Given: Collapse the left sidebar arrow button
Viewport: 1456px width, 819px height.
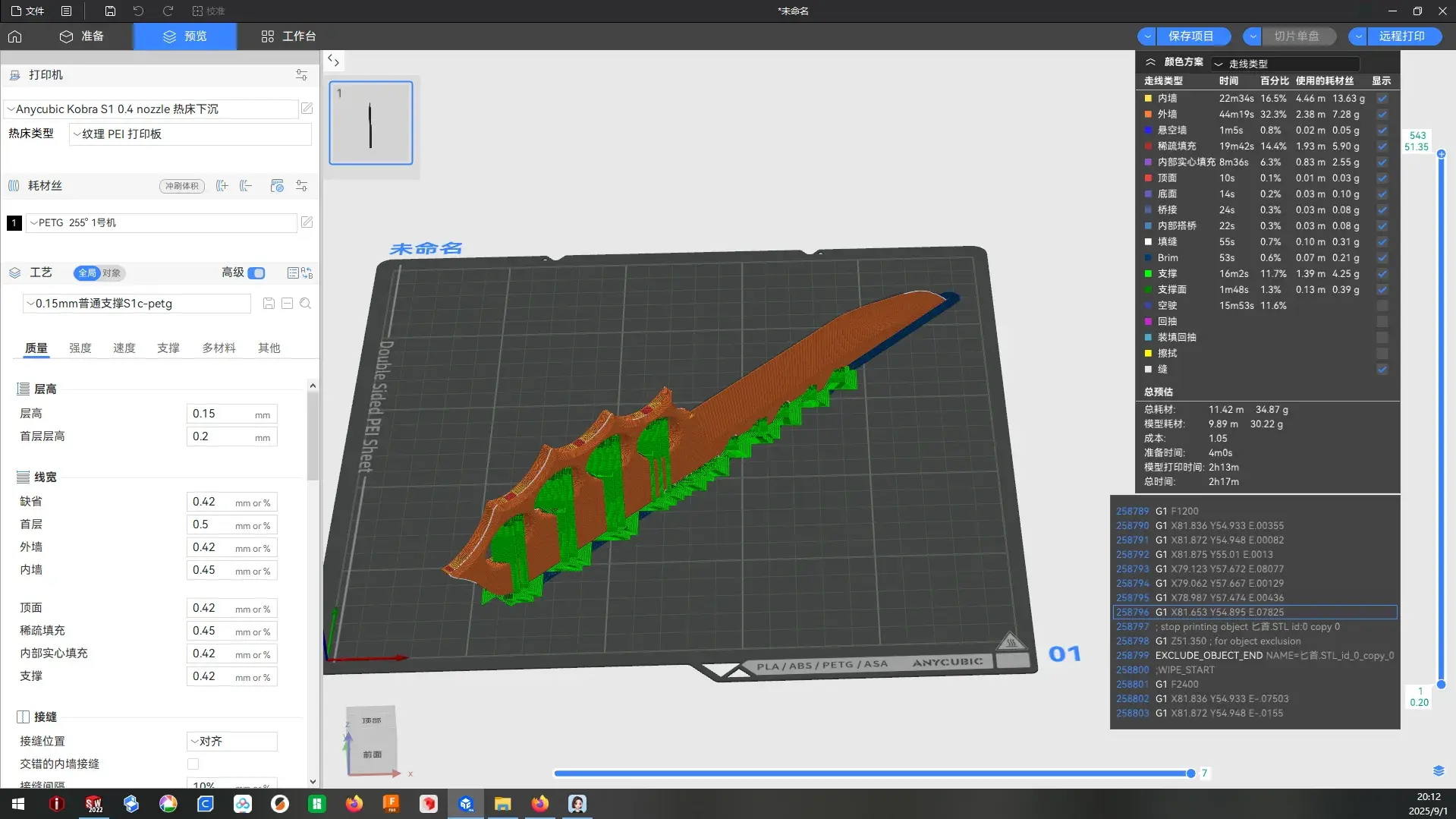Looking at the screenshot, I should click(333, 61).
